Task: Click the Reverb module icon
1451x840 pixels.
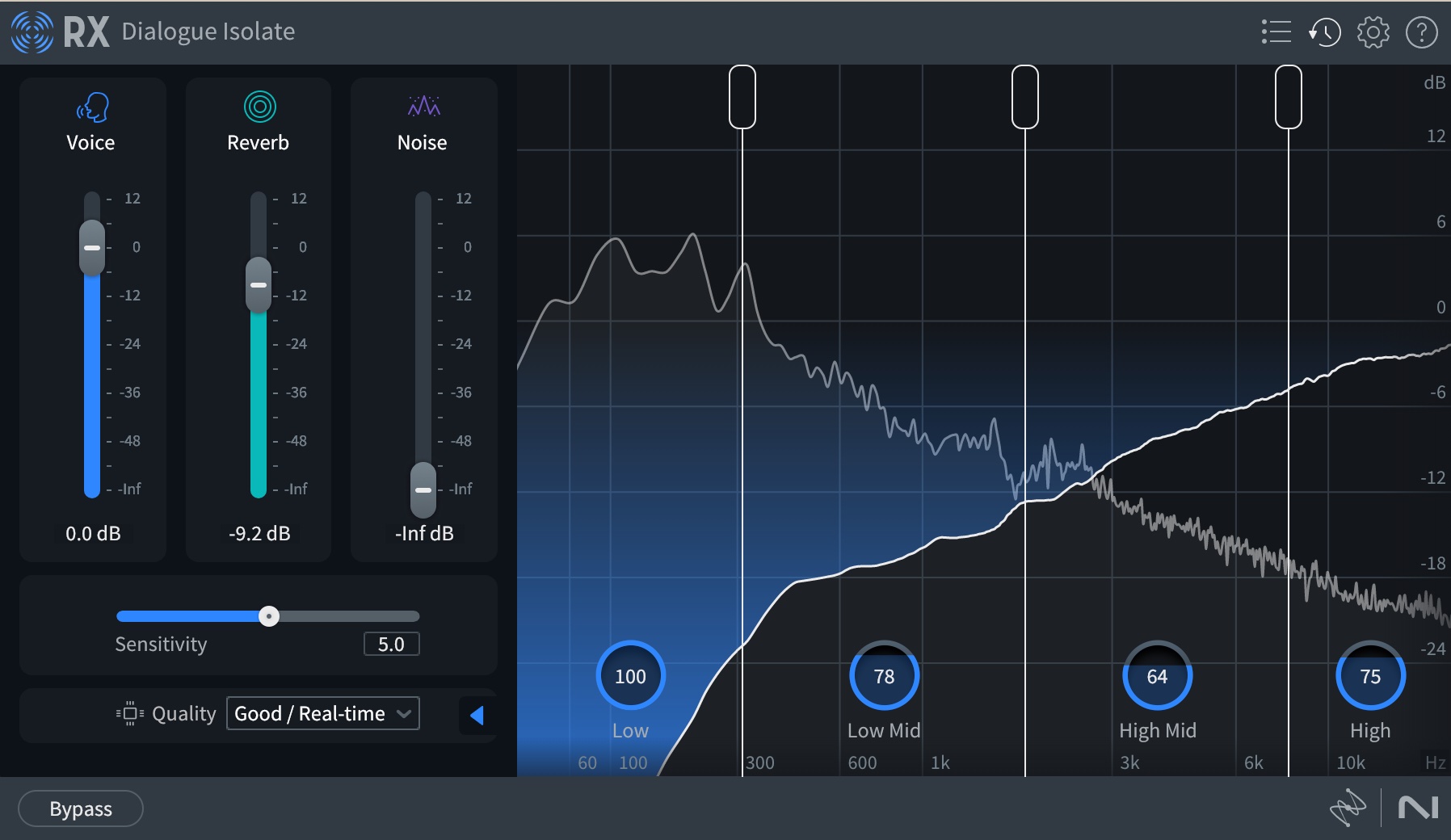Action: 258,106
